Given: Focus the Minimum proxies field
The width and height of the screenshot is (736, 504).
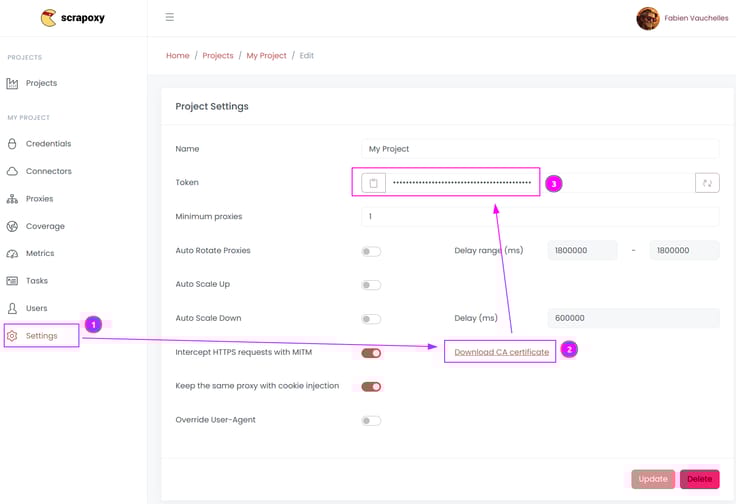Looking at the screenshot, I should (x=540, y=216).
